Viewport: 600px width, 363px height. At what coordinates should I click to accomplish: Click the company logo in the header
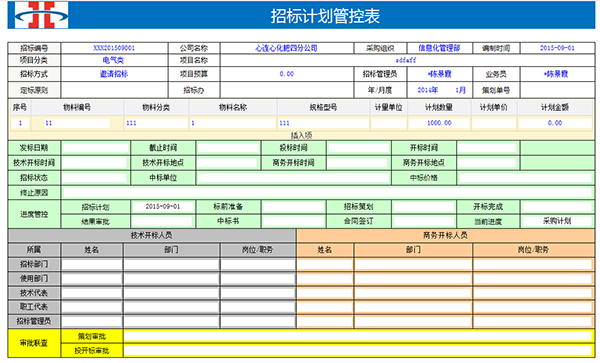41,15
